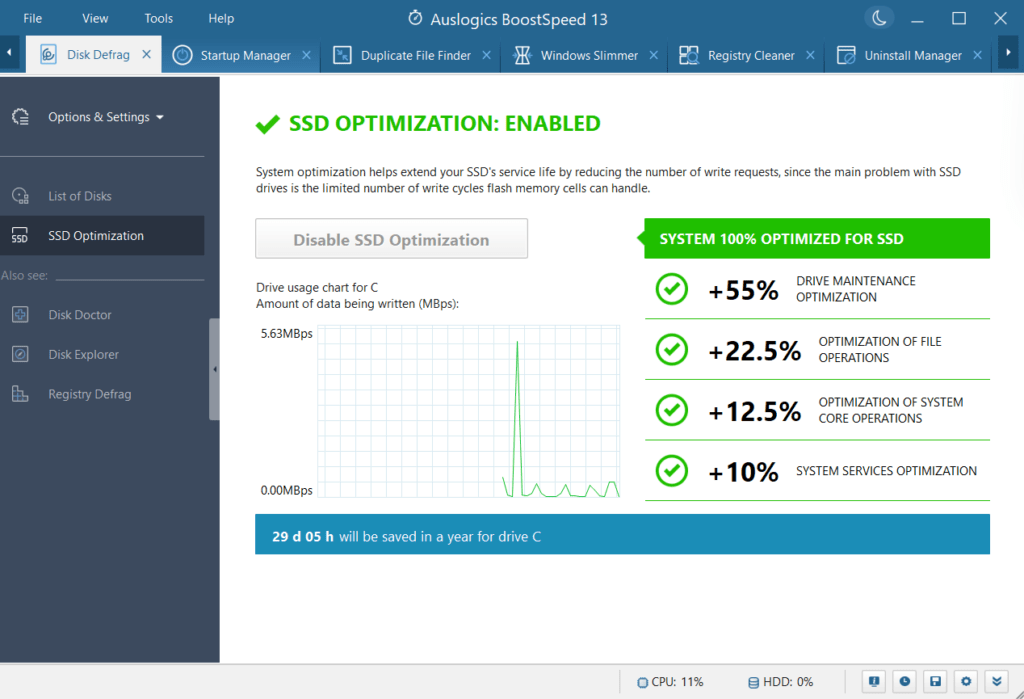
Task: Click the clock scheduler icon in status bar
Action: pyautogui.click(x=904, y=681)
